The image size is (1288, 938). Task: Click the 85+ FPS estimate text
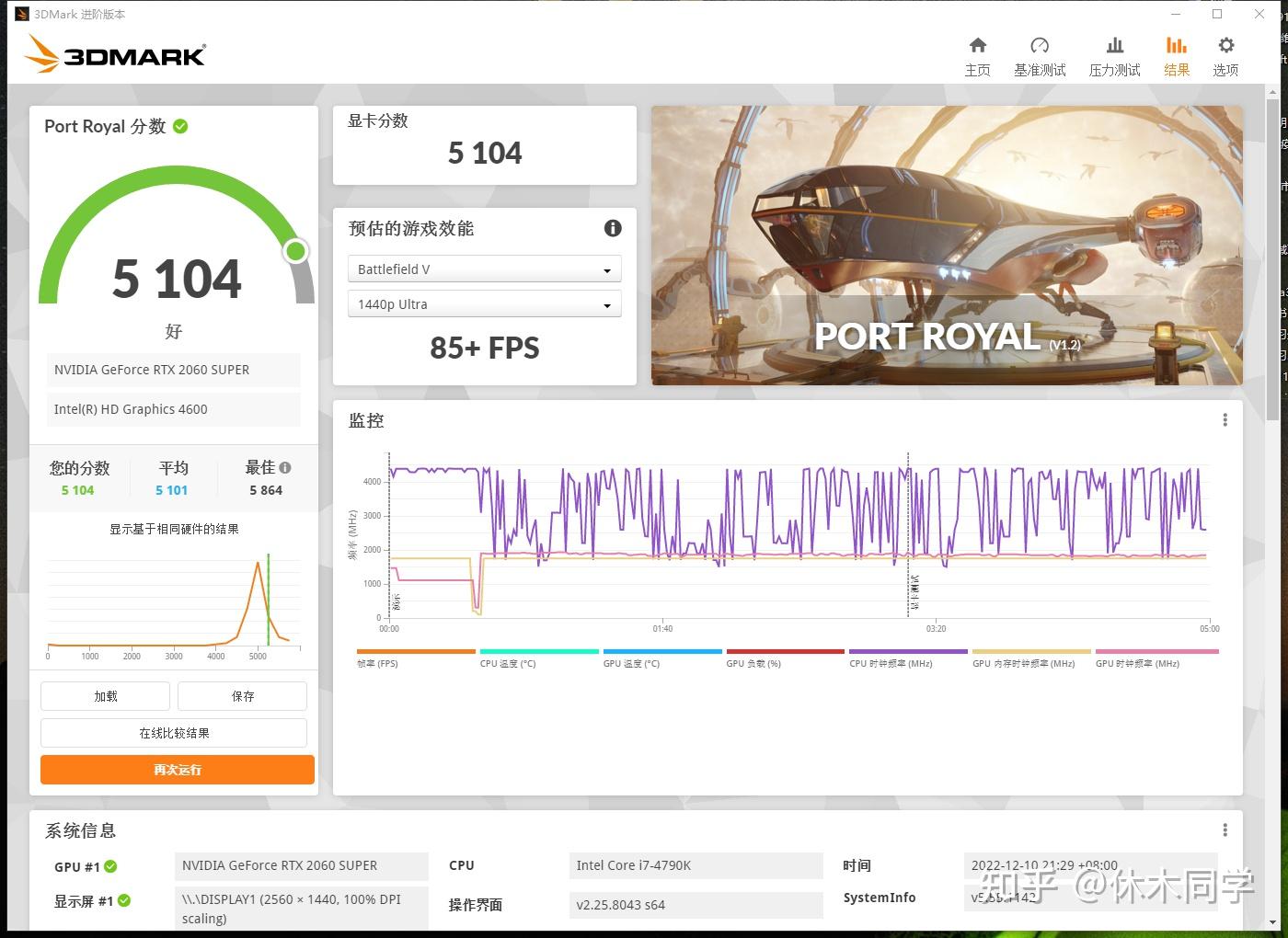pyautogui.click(x=485, y=348)
